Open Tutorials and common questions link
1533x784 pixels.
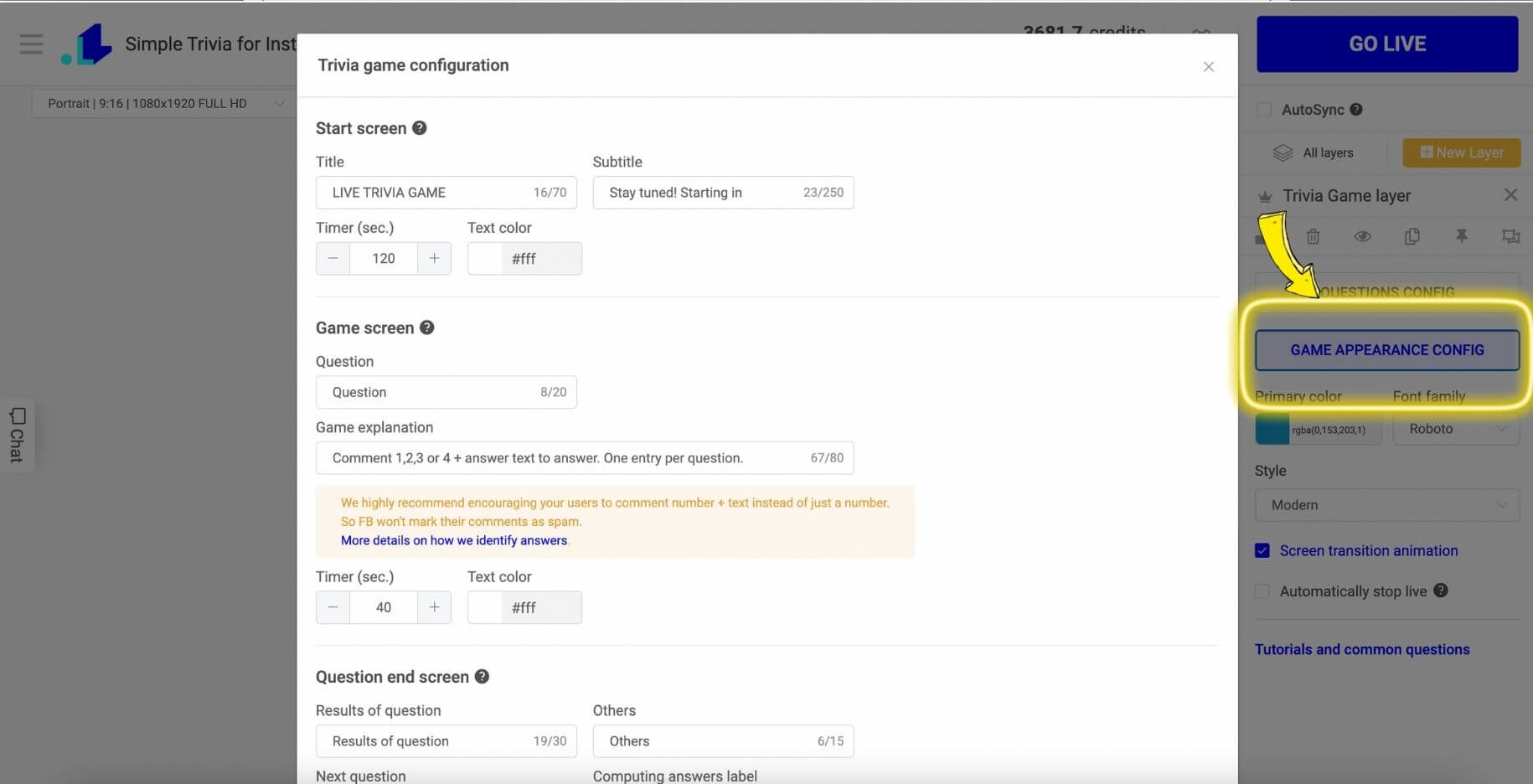(1362, 649)
